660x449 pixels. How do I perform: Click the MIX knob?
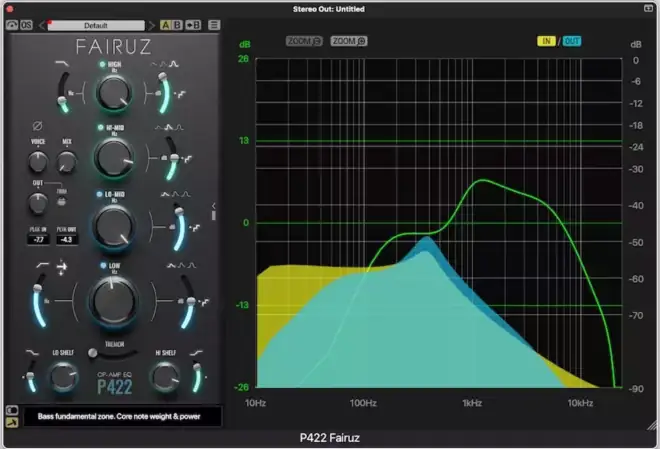click(x=67, y=162)
